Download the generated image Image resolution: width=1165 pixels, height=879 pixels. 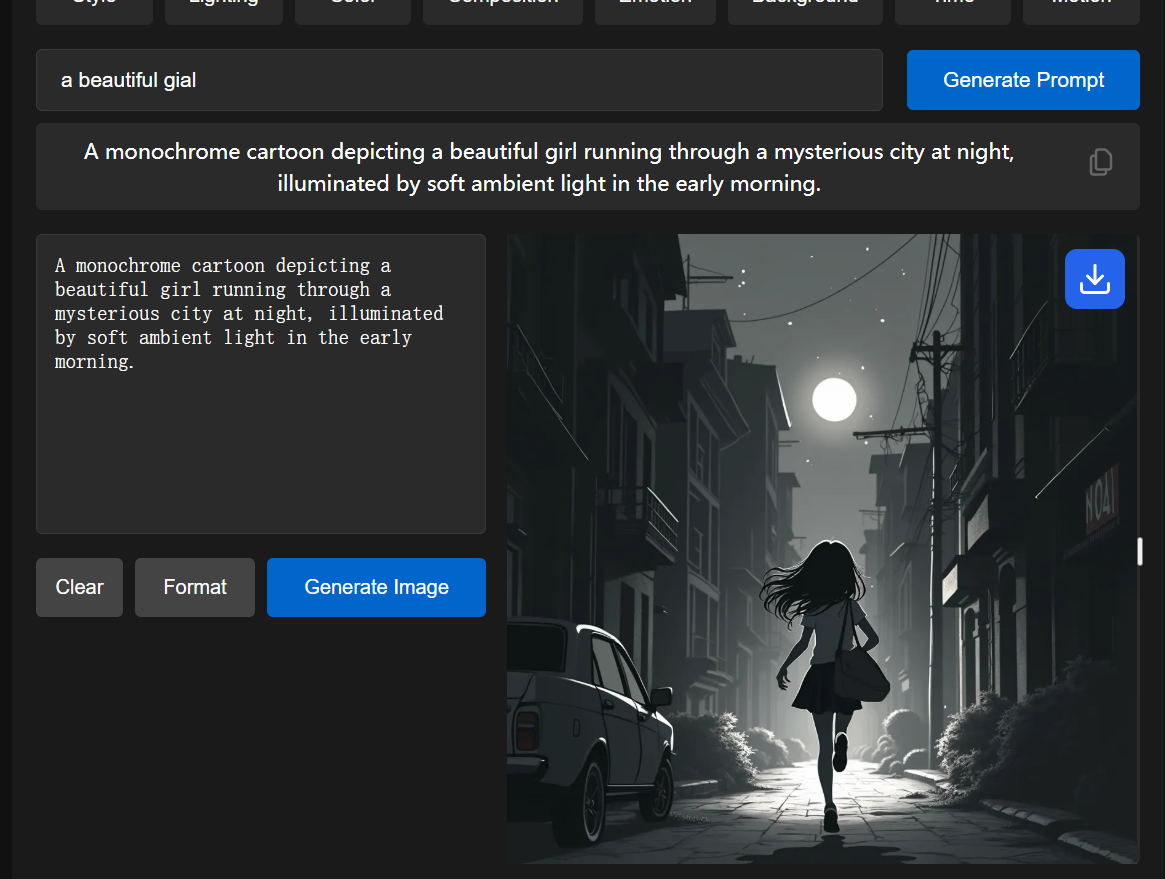[1094, 279]
